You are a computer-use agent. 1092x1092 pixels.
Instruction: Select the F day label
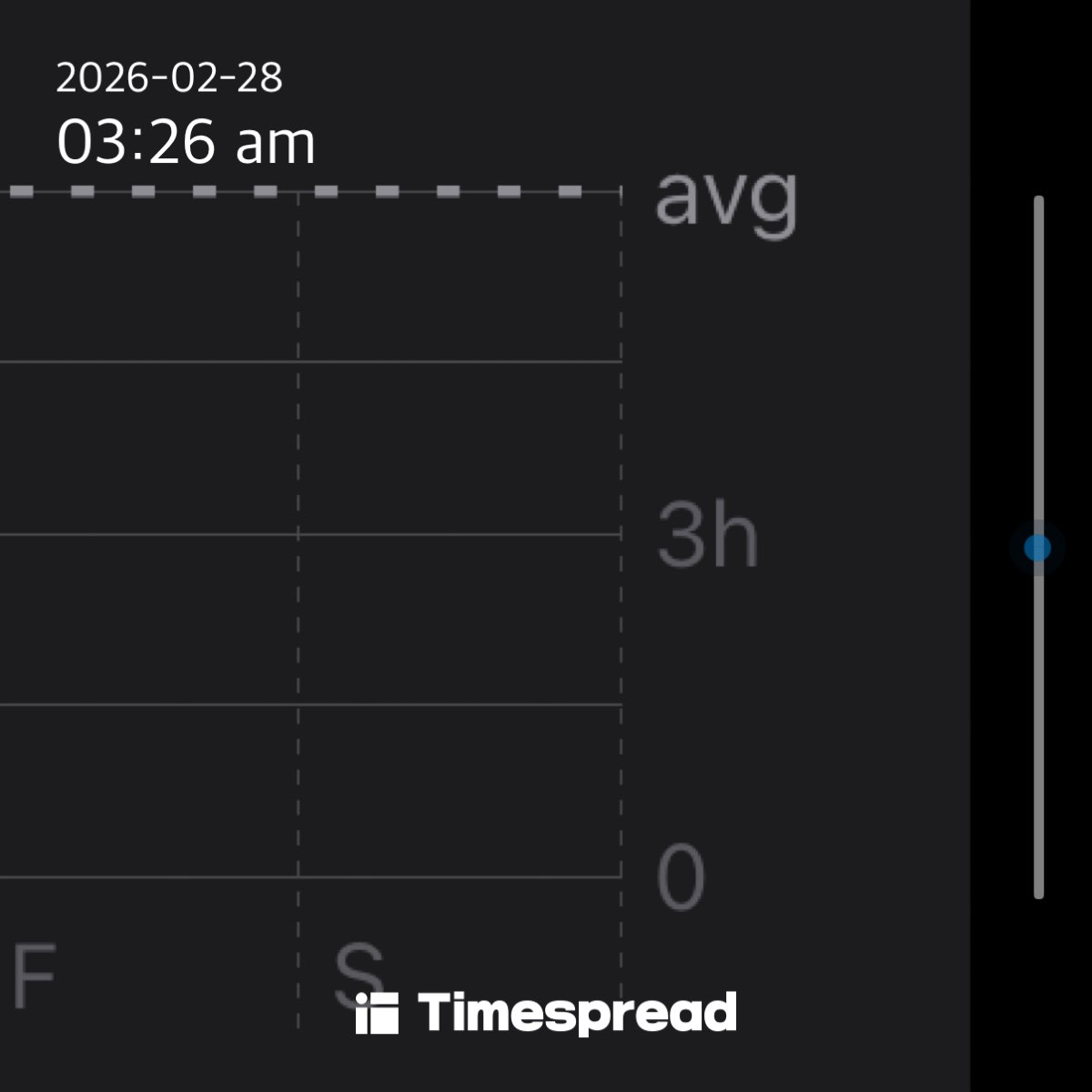pos(34,976)
